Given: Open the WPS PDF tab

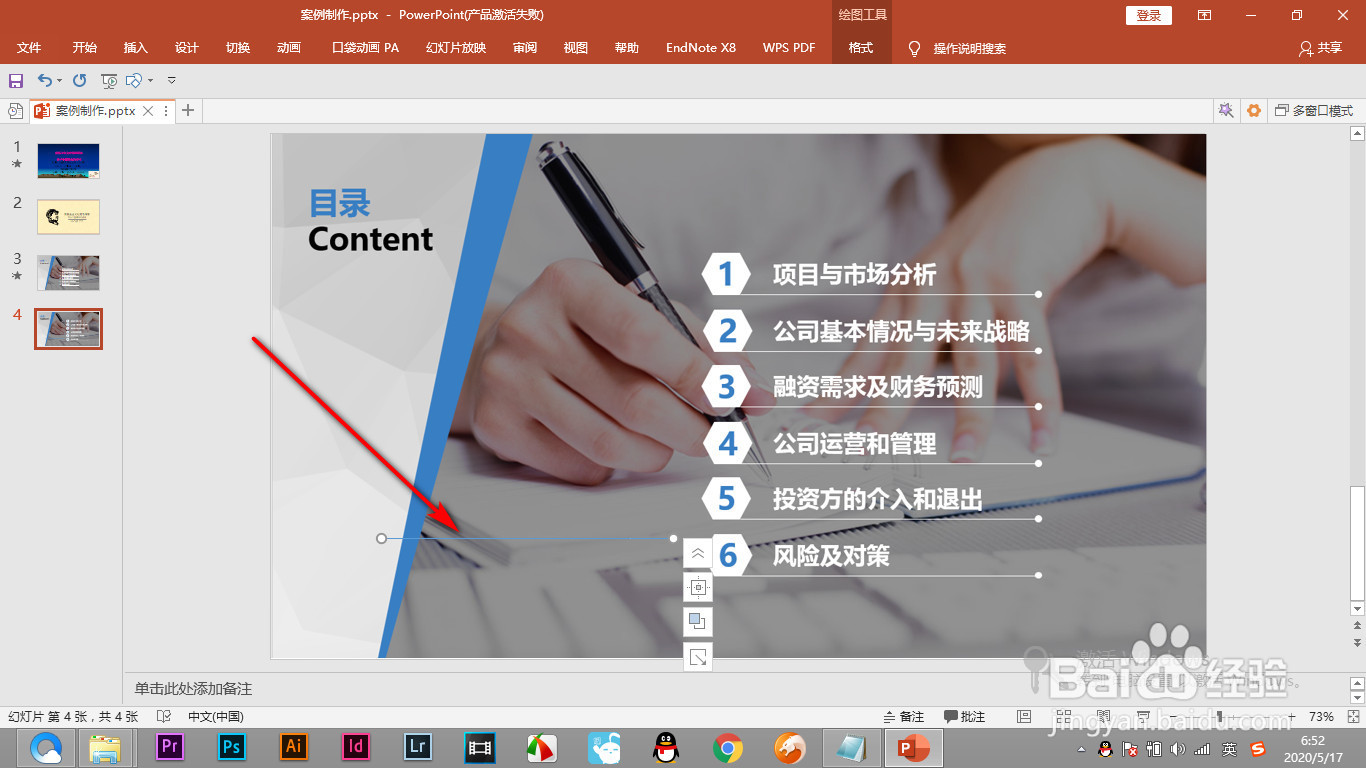Looking at the screenshot, I should tap(789, 47).
